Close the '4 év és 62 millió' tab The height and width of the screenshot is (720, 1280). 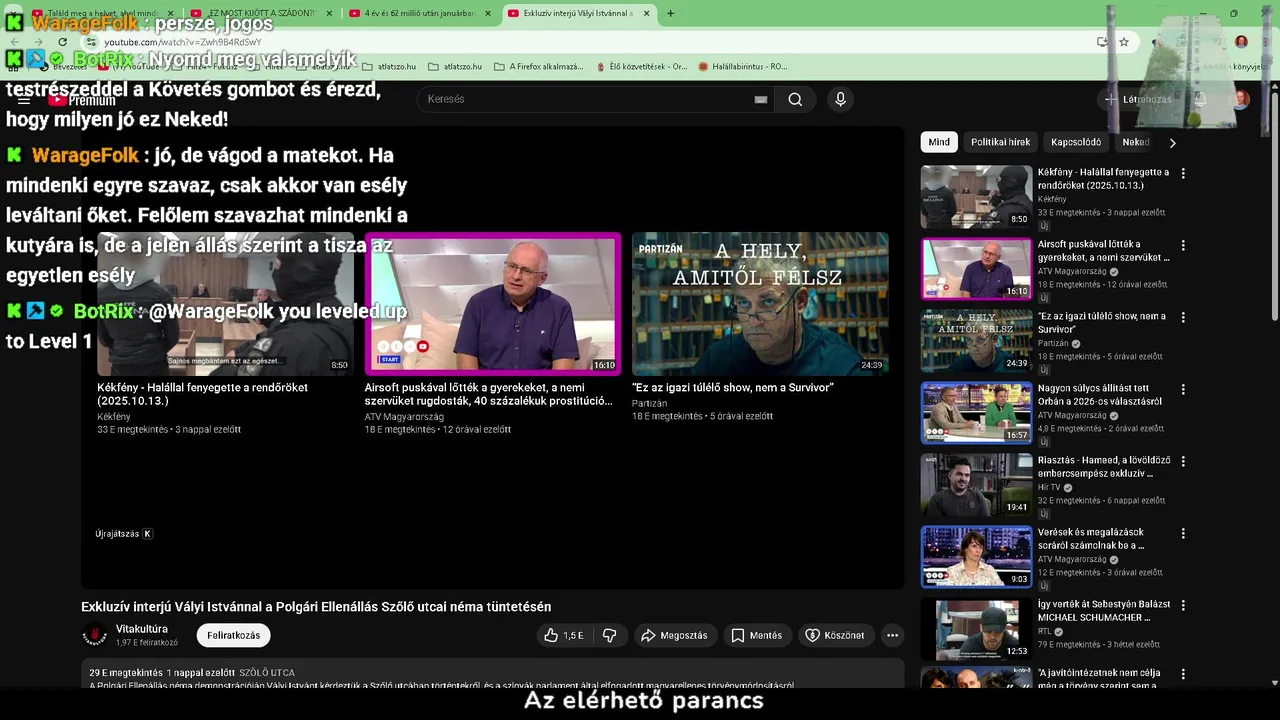[488, 13]
